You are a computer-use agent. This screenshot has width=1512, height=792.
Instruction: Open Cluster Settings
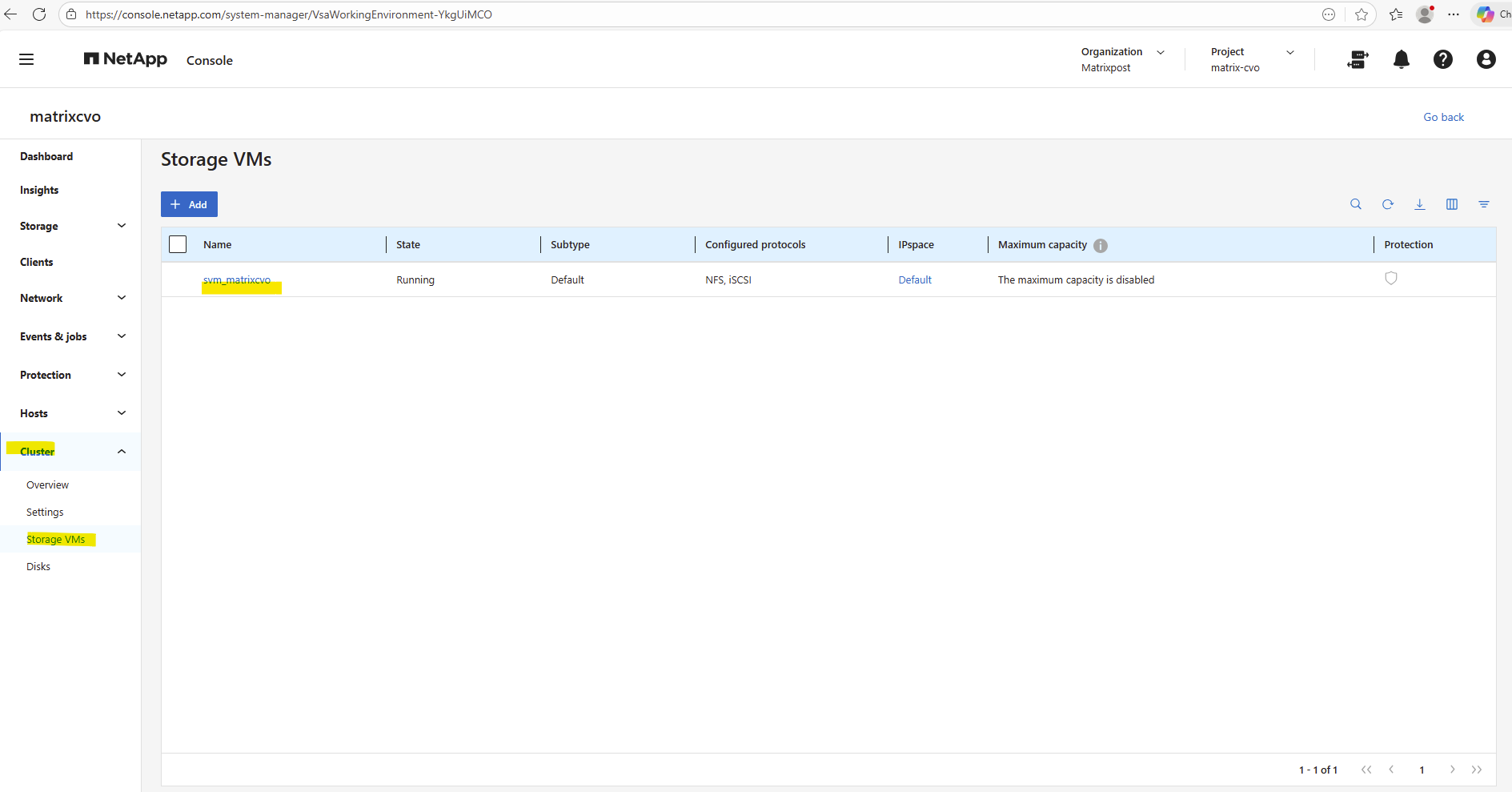45,512
